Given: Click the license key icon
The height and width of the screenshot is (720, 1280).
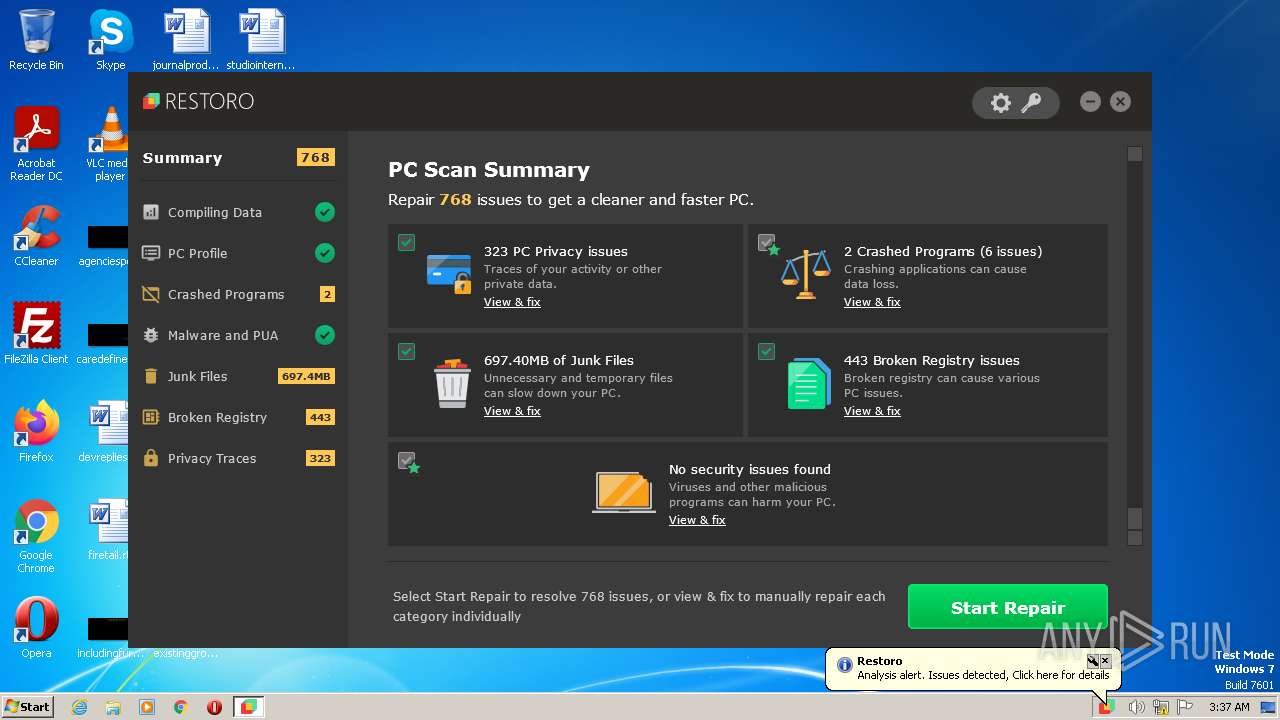Looking at the screenshot, I should [1031, 103].
